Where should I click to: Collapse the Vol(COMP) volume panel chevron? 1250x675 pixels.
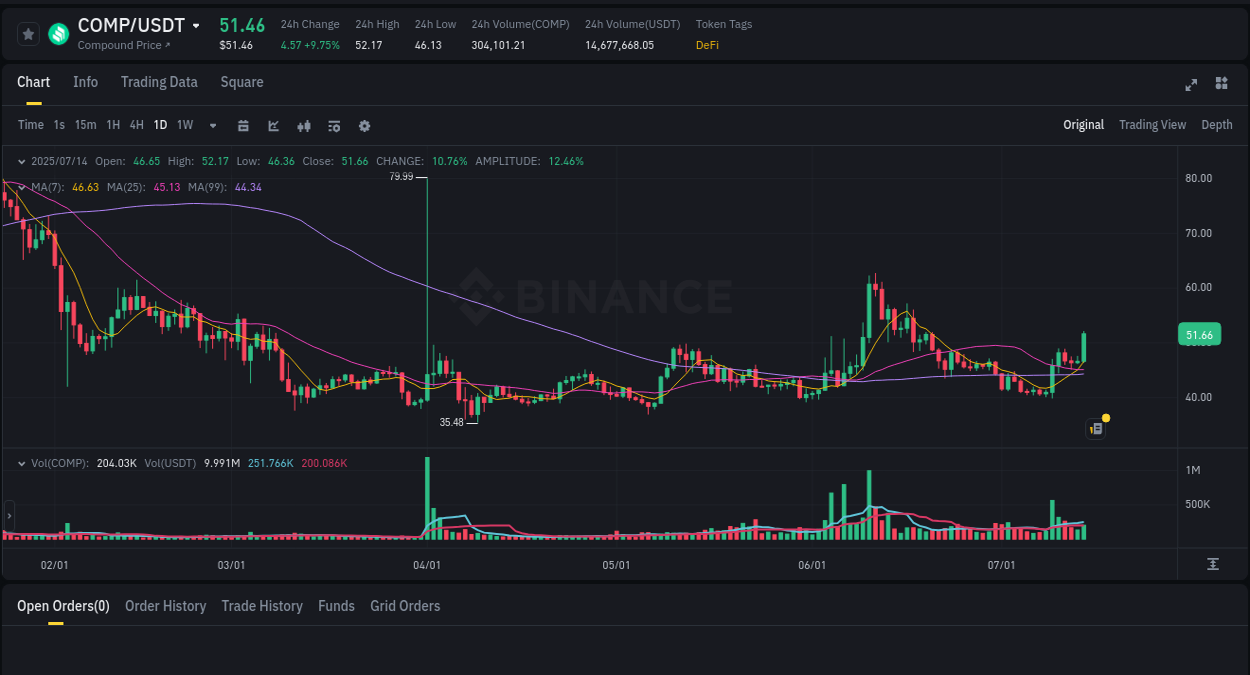[22, 463]
